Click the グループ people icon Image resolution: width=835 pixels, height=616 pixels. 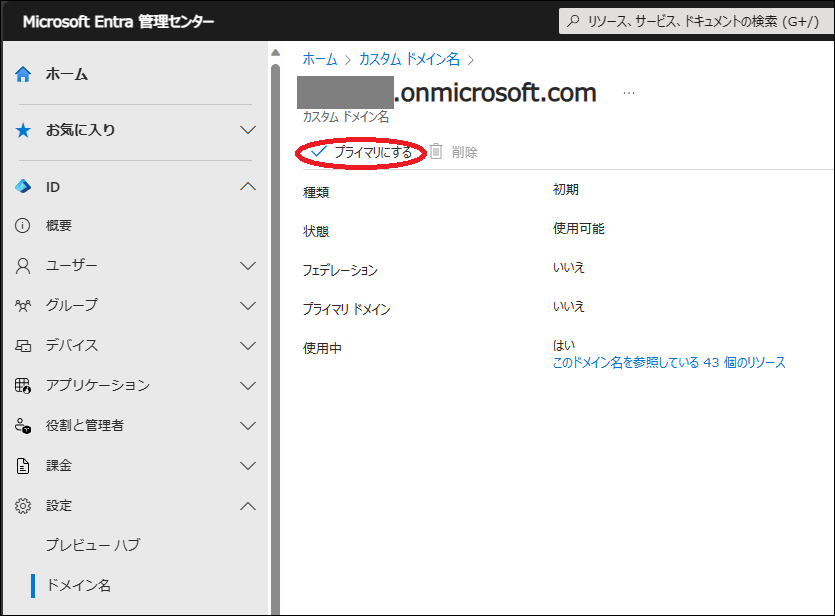22,305
